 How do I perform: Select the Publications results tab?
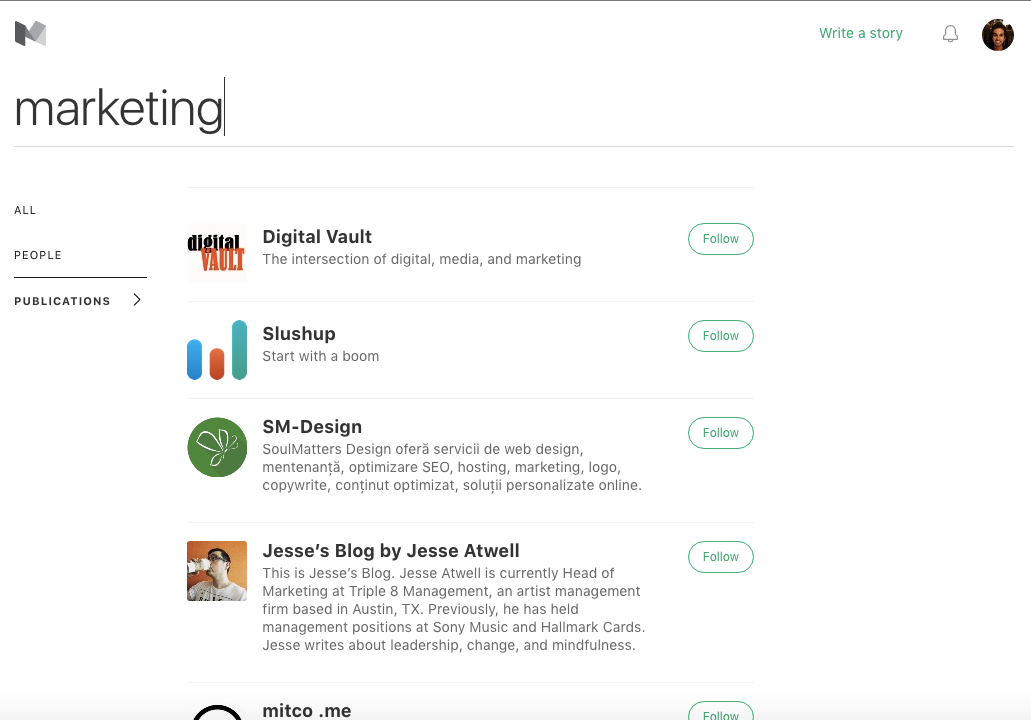62,301
